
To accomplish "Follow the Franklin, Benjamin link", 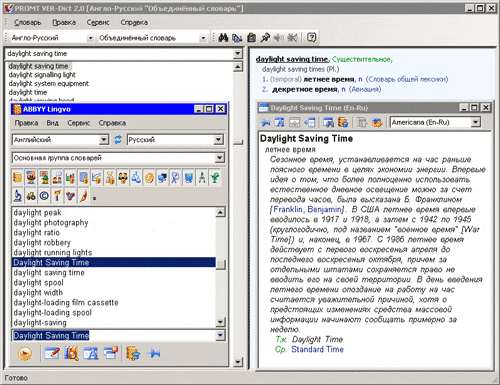I will click(x=307, y=209).
